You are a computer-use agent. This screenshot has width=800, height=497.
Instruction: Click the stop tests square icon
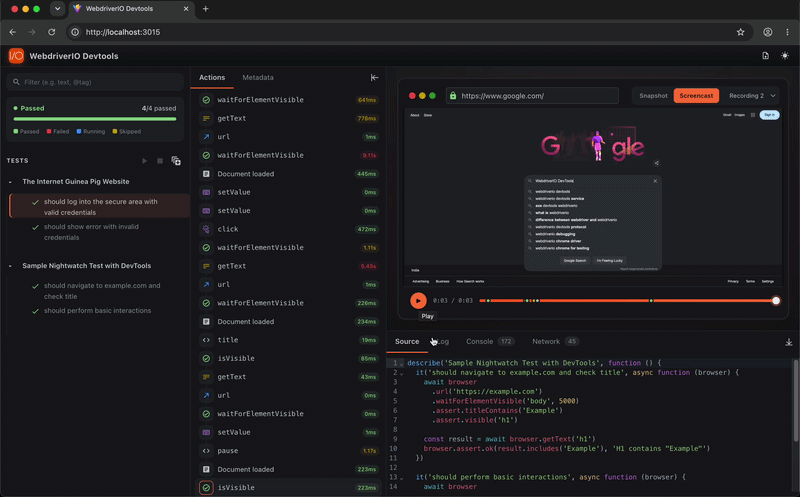(x=160, y=161)
